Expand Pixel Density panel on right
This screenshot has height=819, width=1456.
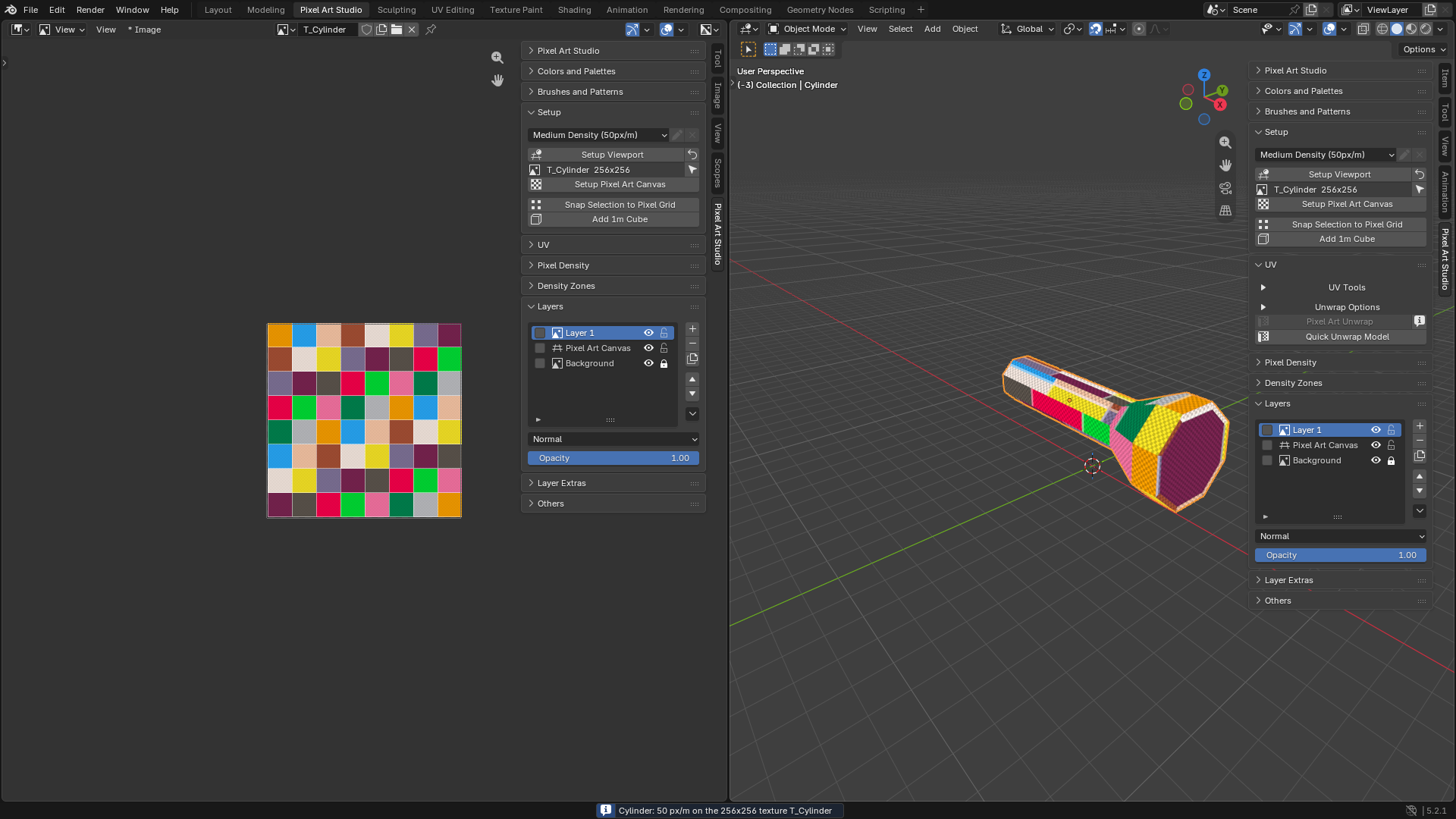click(1340, 362)
